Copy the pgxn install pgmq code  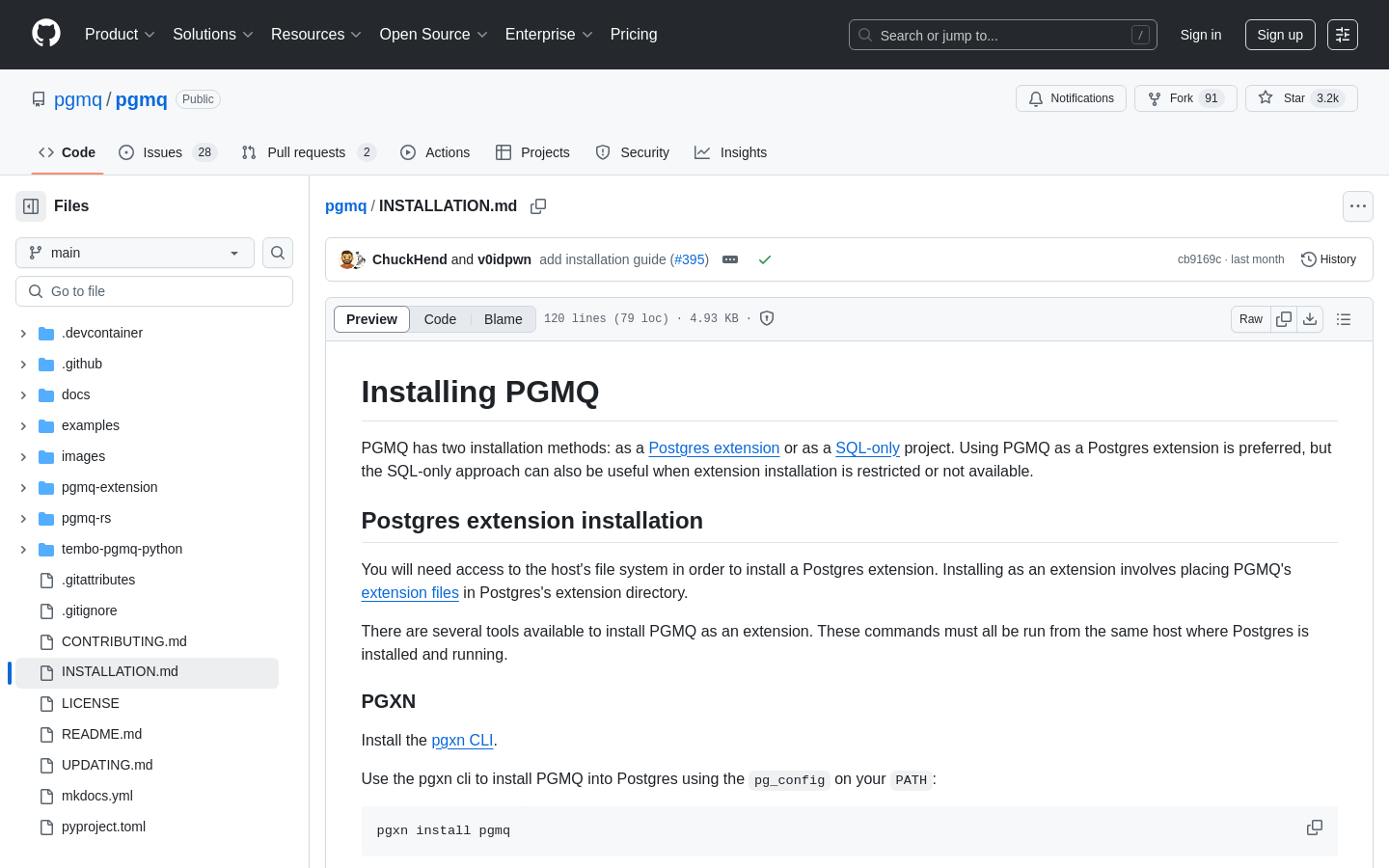coord(1315,827)
